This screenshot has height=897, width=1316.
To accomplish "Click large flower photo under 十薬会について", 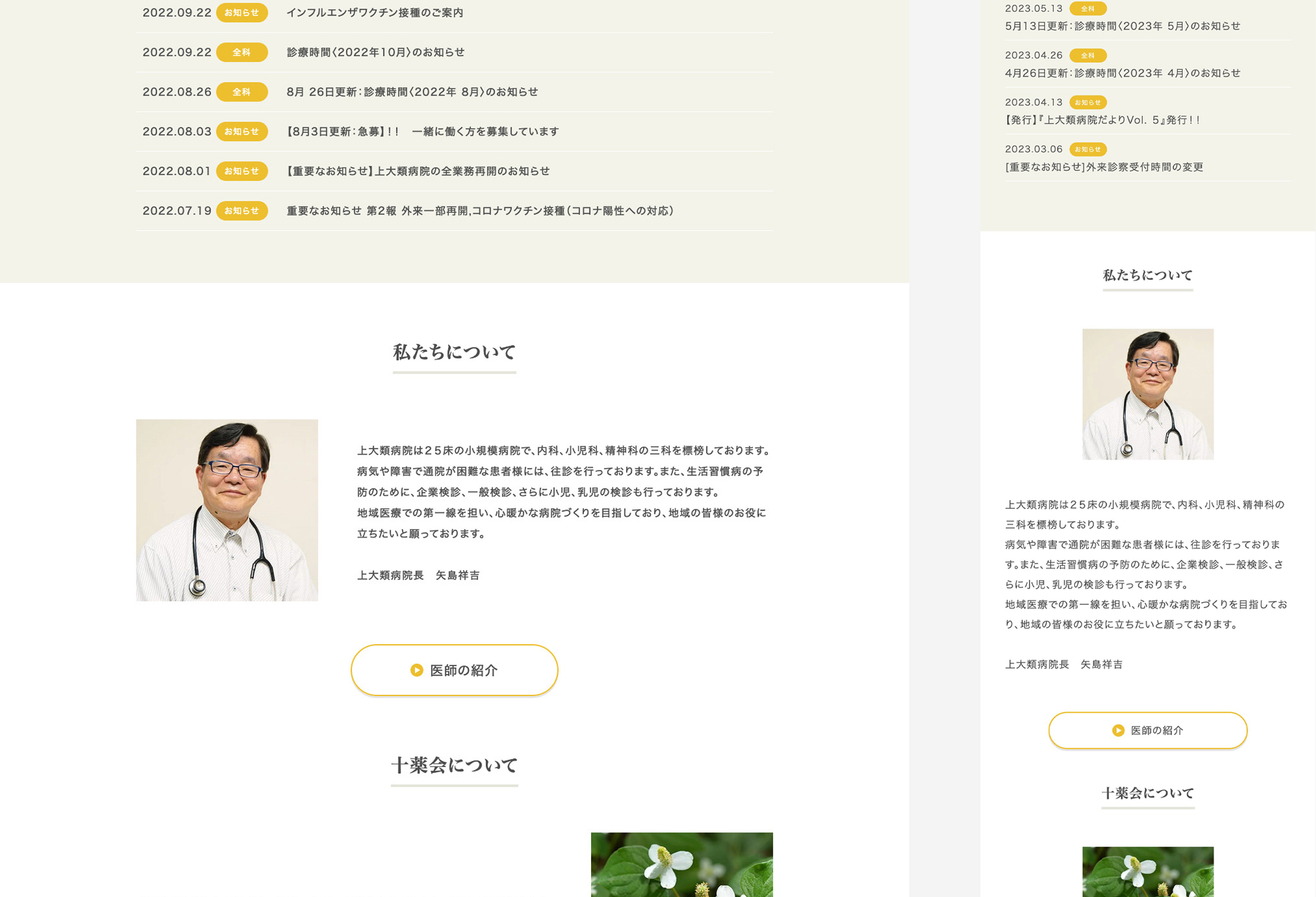I will coord(681,865).
